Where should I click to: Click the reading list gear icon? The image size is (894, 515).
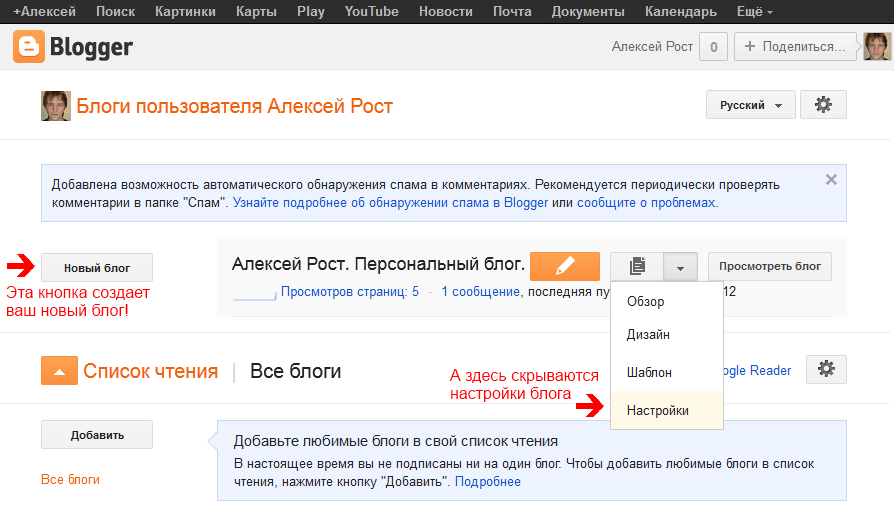tap(826, 370)
